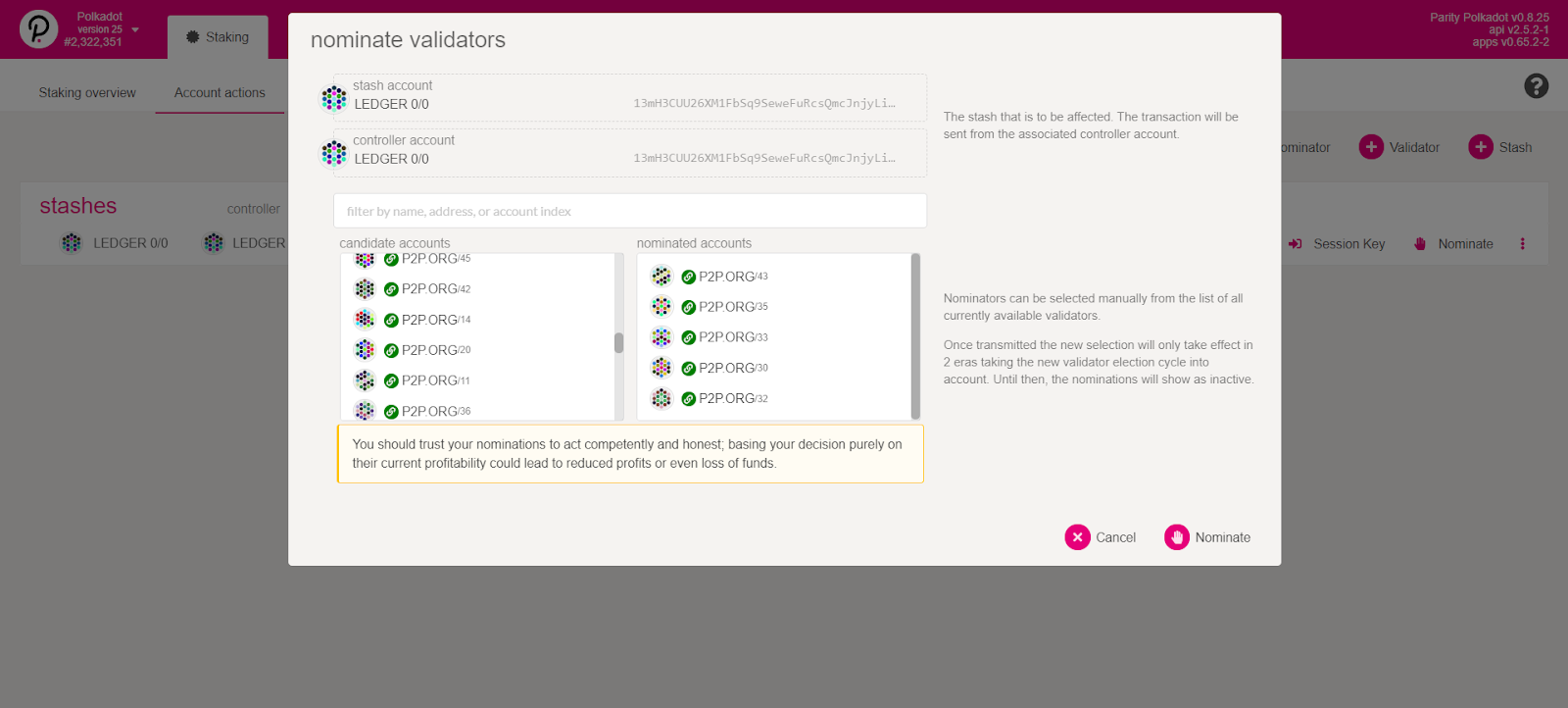1568x708 pixels.
Task: Click identicon of candidate P2P.ORG/20
Action: [365, 349]
